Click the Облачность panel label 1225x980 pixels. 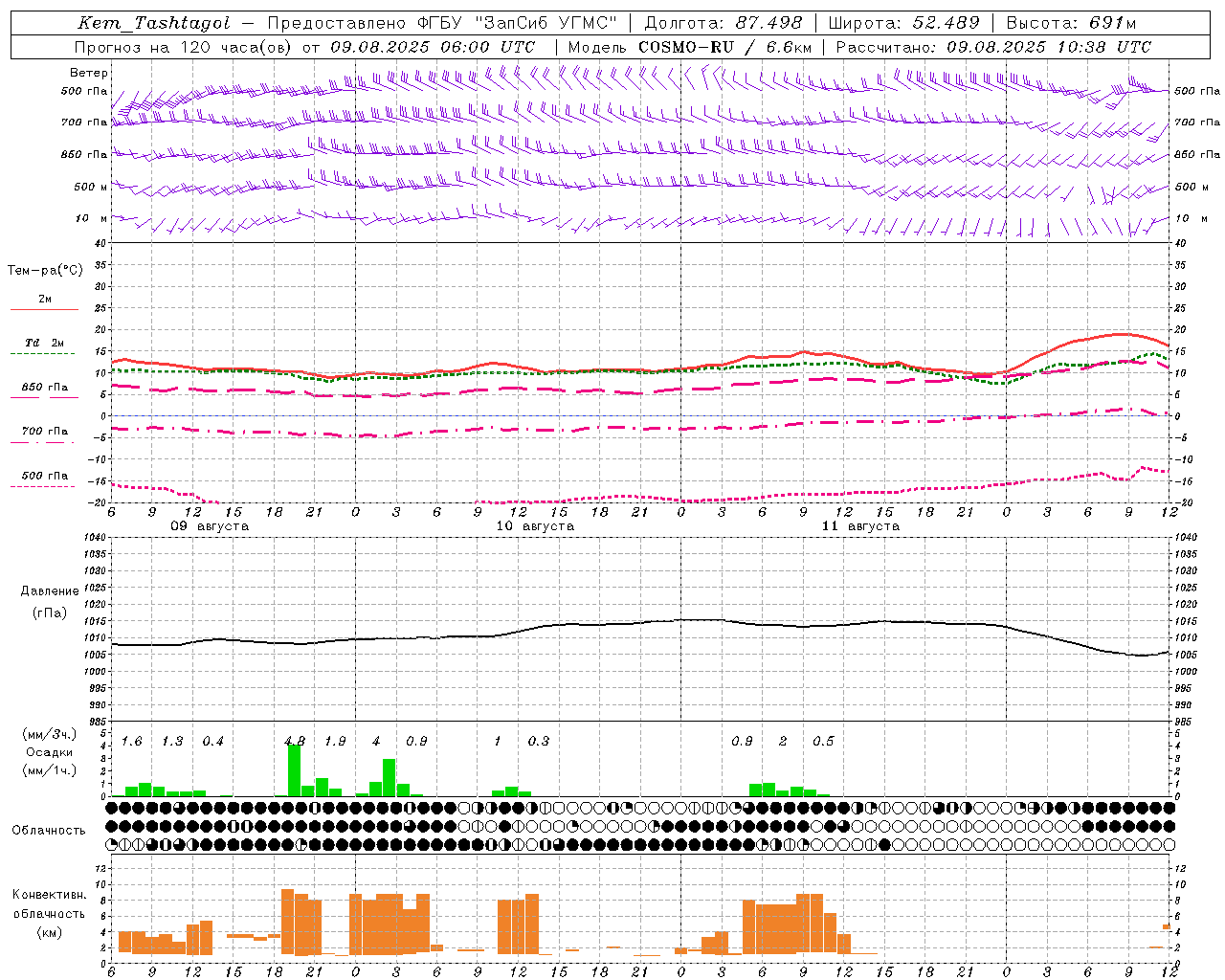(x=49, y=830)
